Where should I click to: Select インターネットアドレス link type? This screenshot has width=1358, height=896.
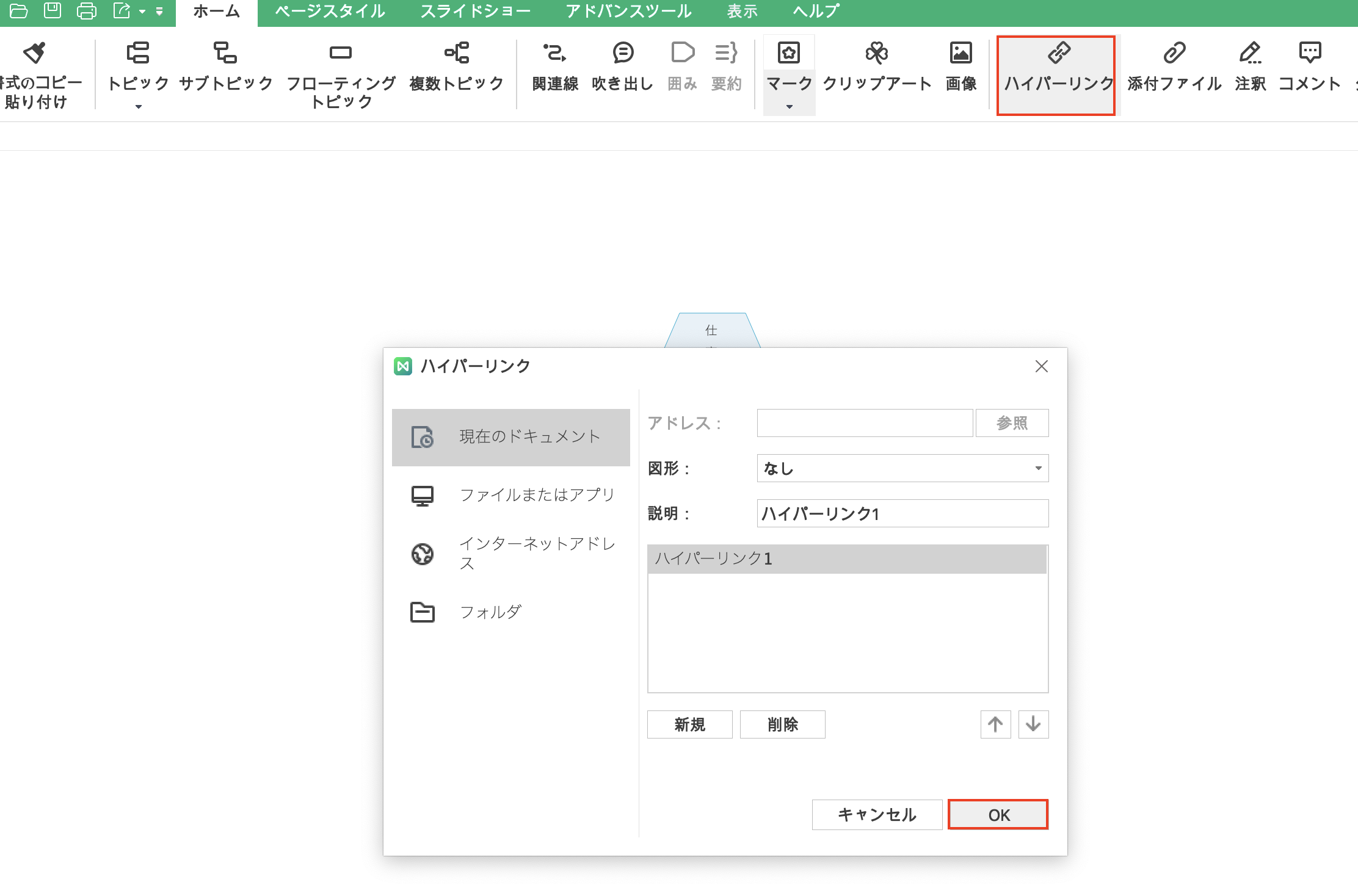511,553
